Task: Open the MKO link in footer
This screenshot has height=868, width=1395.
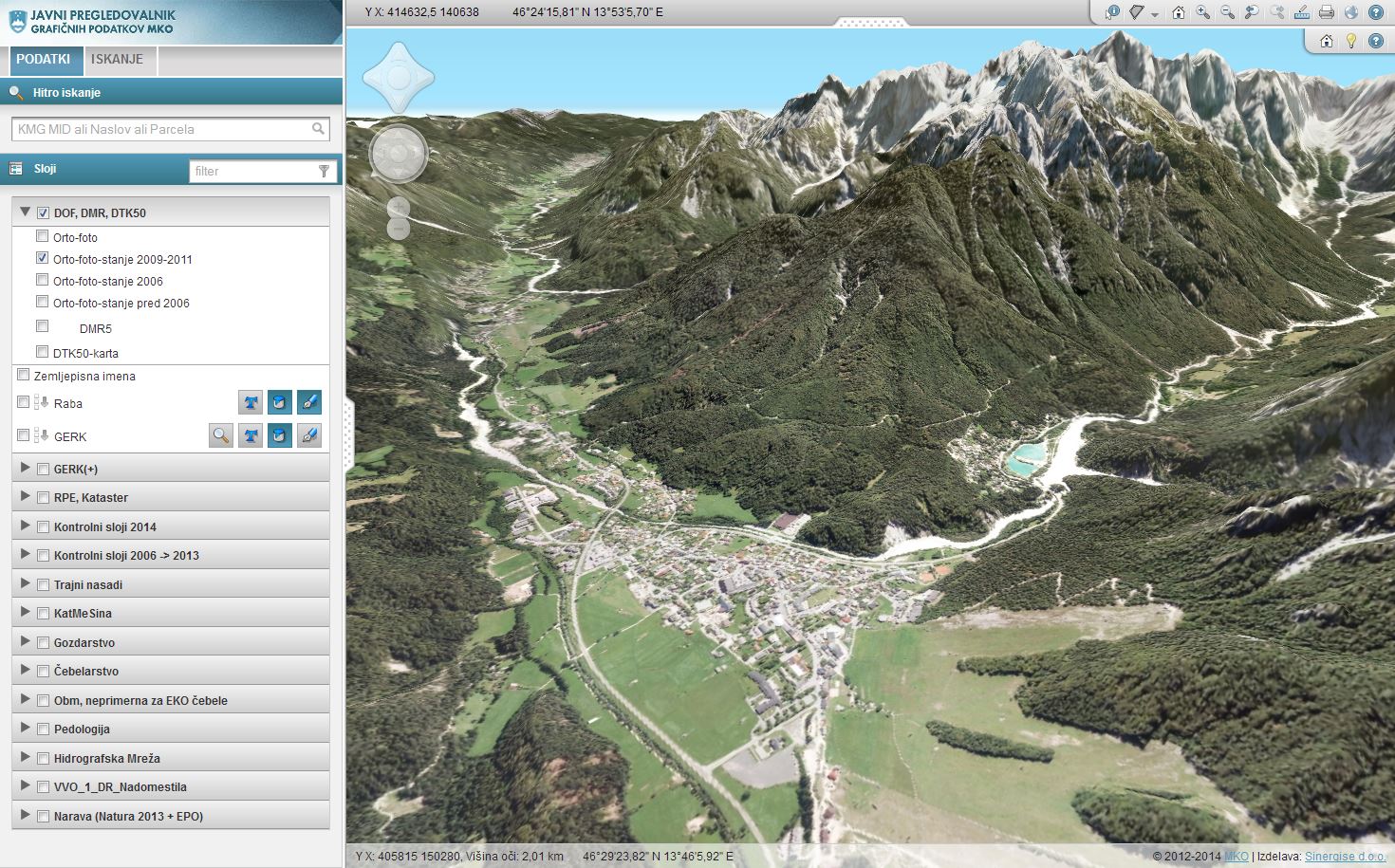Action: tap(1237, 856)
